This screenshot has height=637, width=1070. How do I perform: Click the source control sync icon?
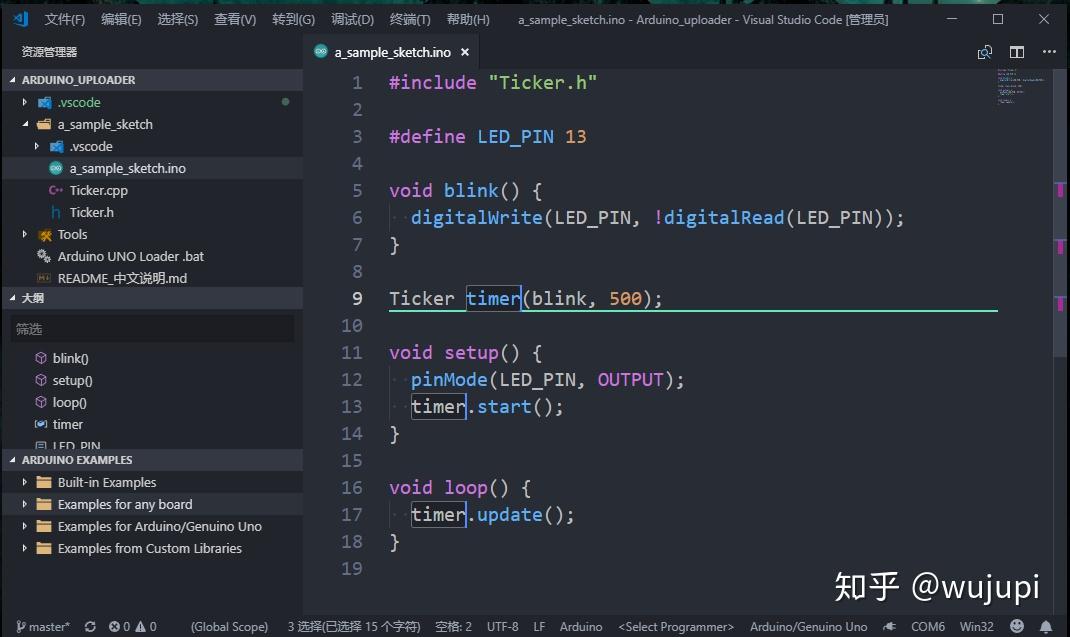coord(89,626)
